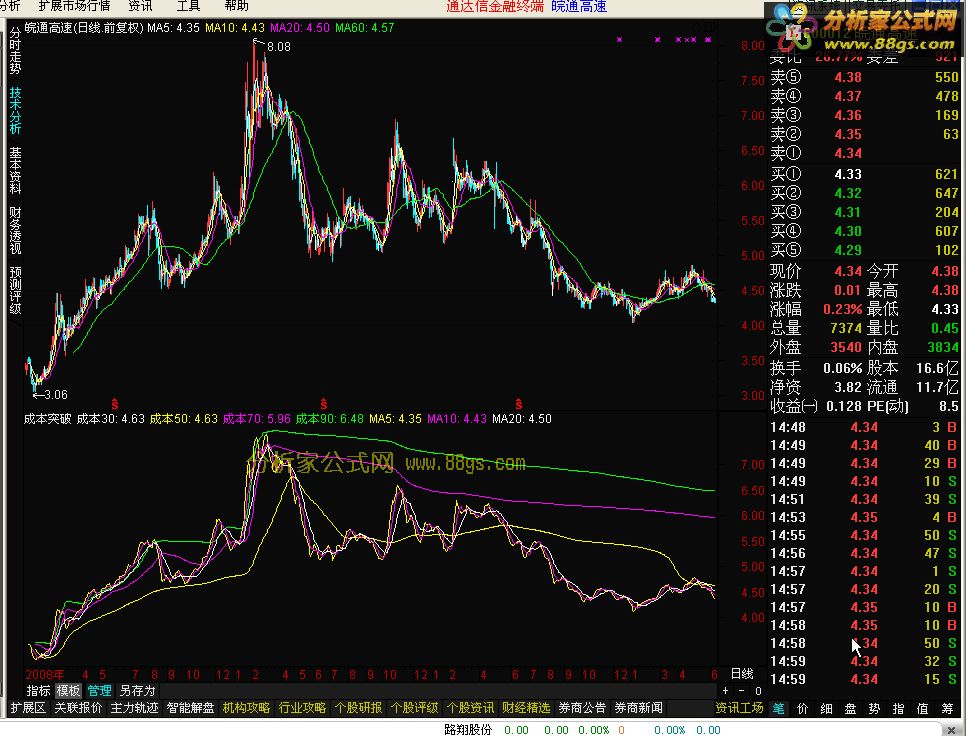966x736 pixels.
Task: Click the 14:48 tick trade row
Action: click(864, 427)
